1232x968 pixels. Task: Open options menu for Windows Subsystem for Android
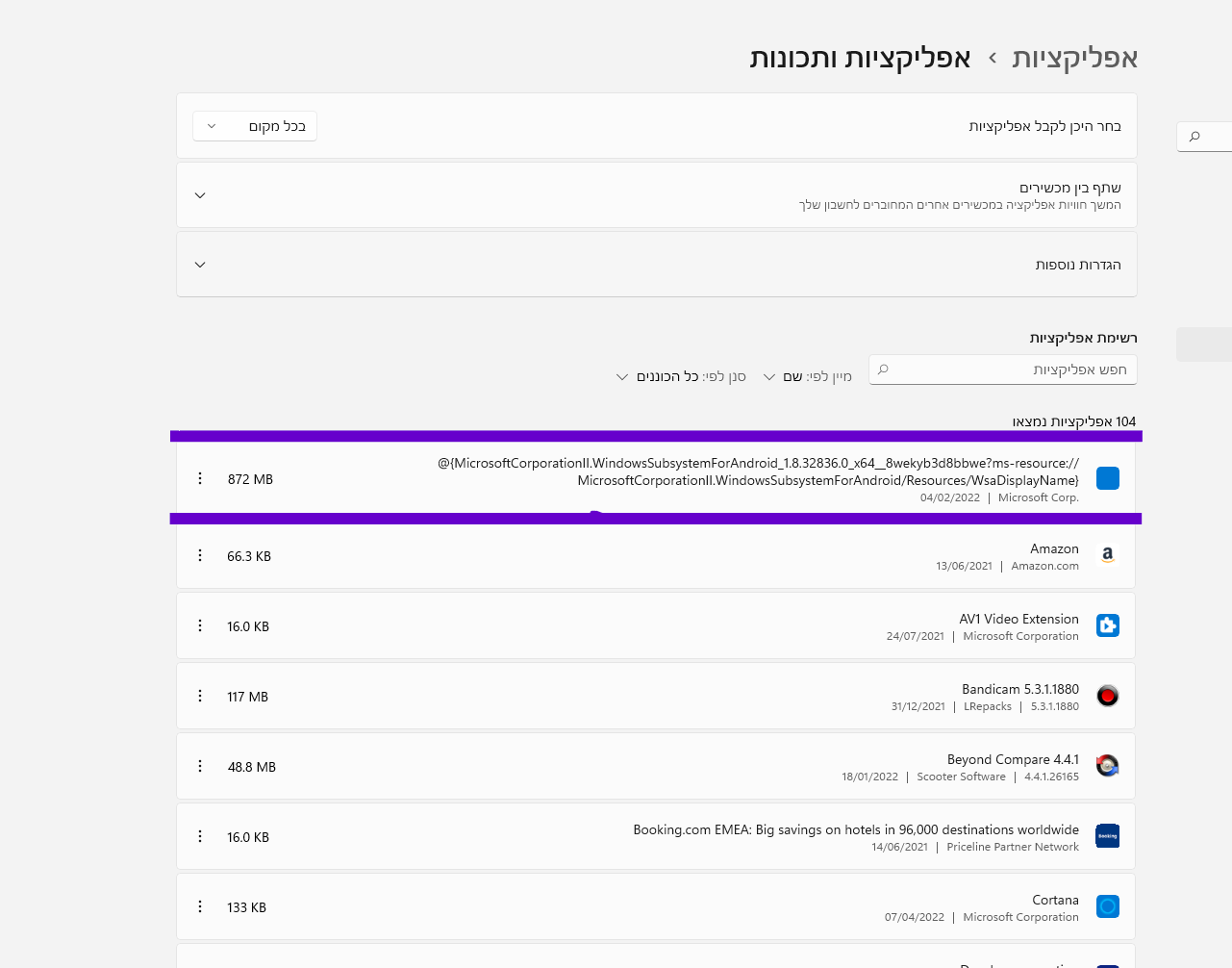(x=200, y=478)
